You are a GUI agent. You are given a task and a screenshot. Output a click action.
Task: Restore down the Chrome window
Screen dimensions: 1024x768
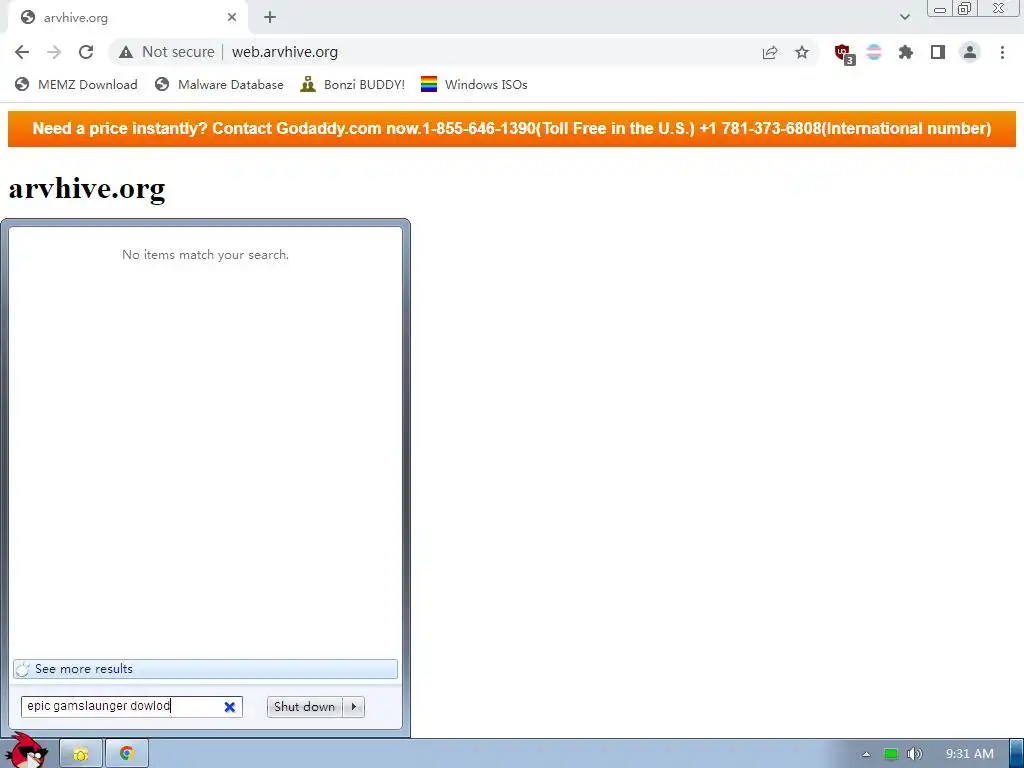(964, 9)
